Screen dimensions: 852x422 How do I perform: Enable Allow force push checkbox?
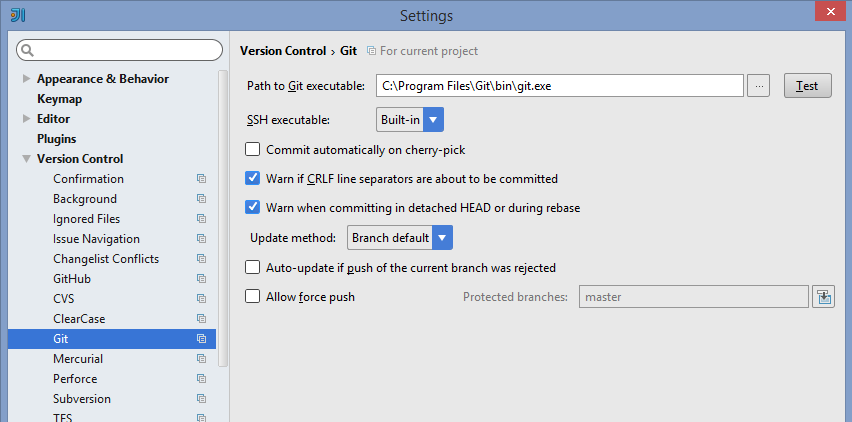pos(252,297)
